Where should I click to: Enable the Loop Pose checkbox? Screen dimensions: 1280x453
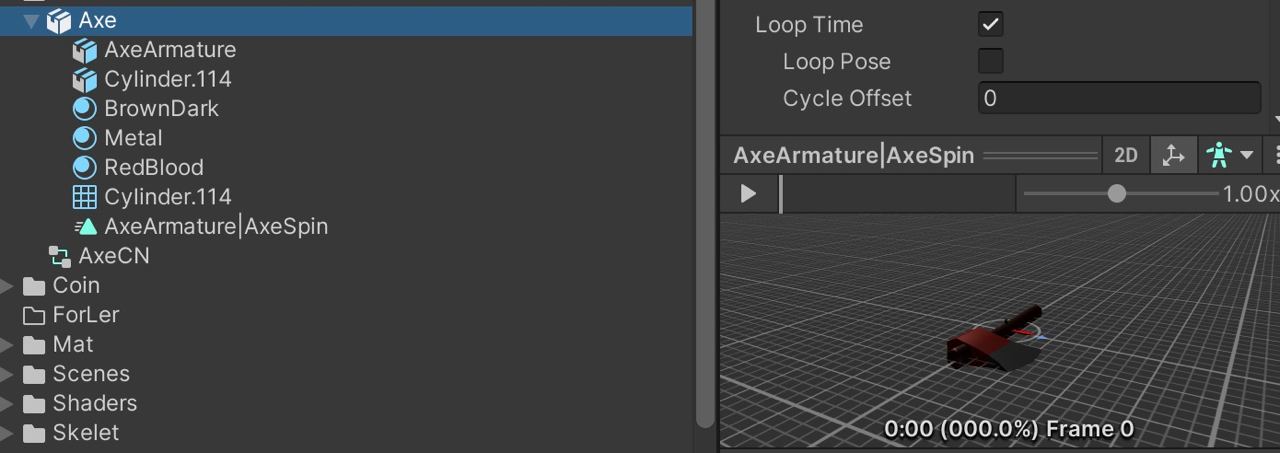[x=990, y=61]
